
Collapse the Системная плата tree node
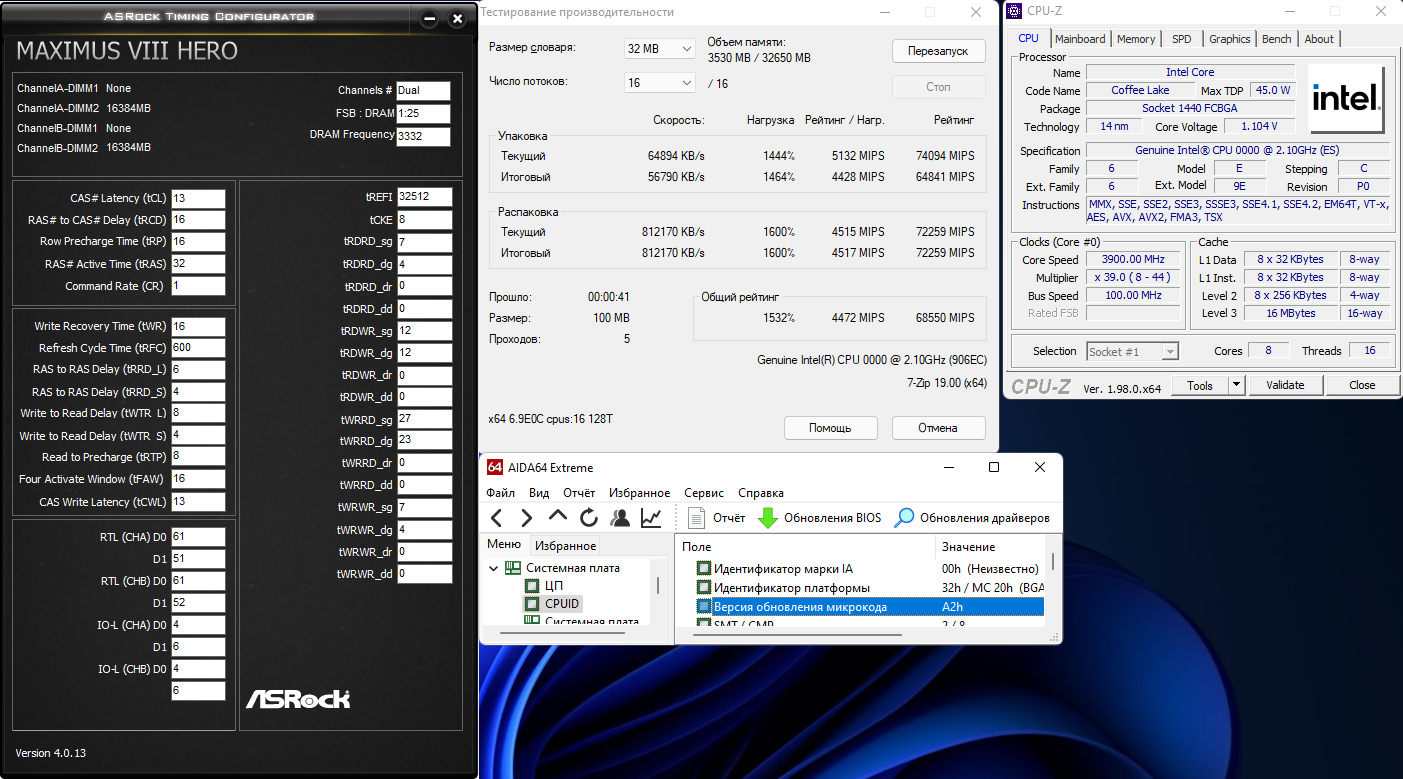(493, 568)
